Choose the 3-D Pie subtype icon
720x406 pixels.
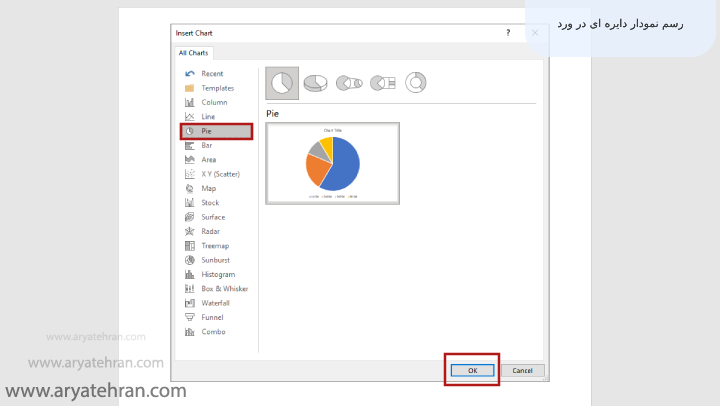pos(316,83)
